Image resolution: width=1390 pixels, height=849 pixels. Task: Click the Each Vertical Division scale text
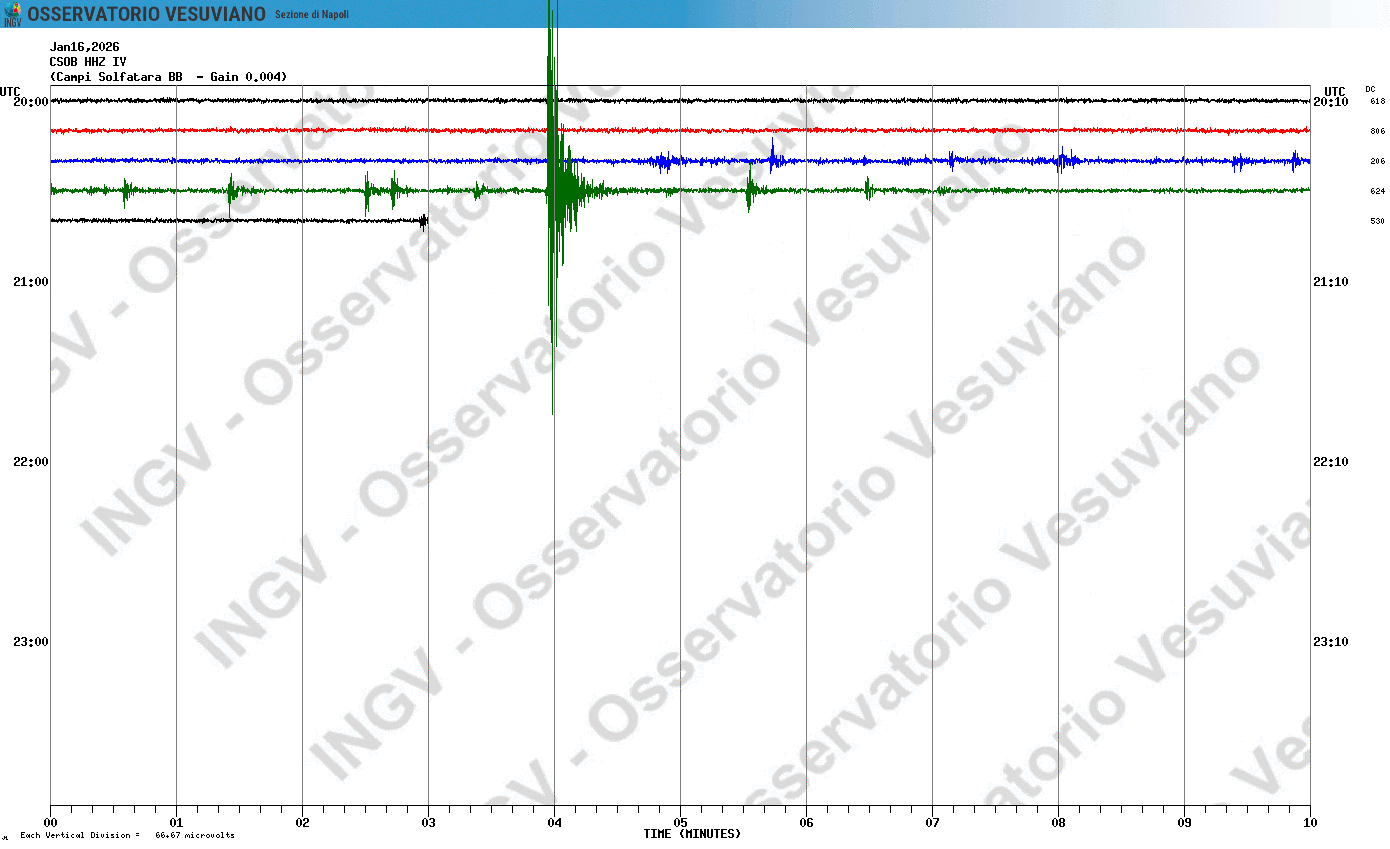tap(126, 835)
